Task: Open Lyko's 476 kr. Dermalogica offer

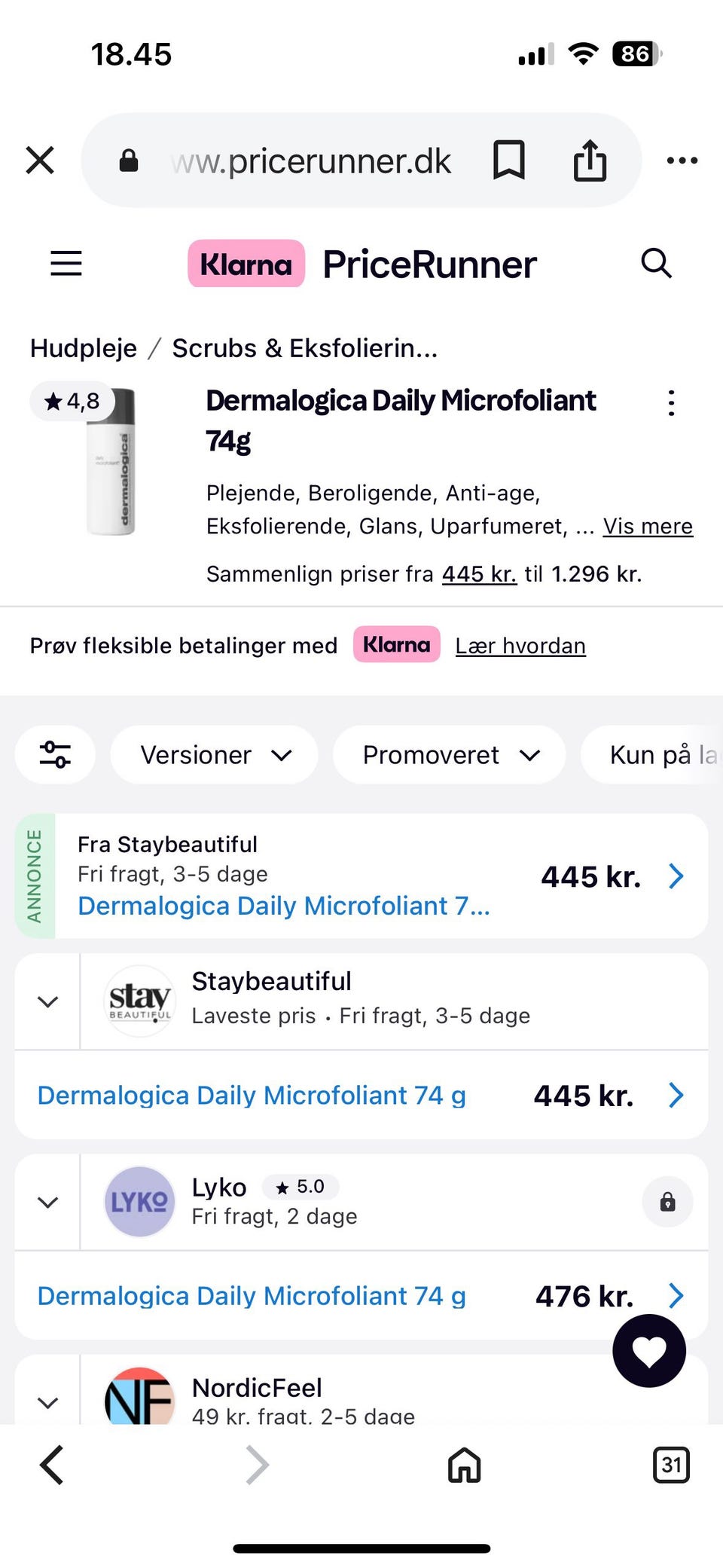Action: [x=361, y=1296]
